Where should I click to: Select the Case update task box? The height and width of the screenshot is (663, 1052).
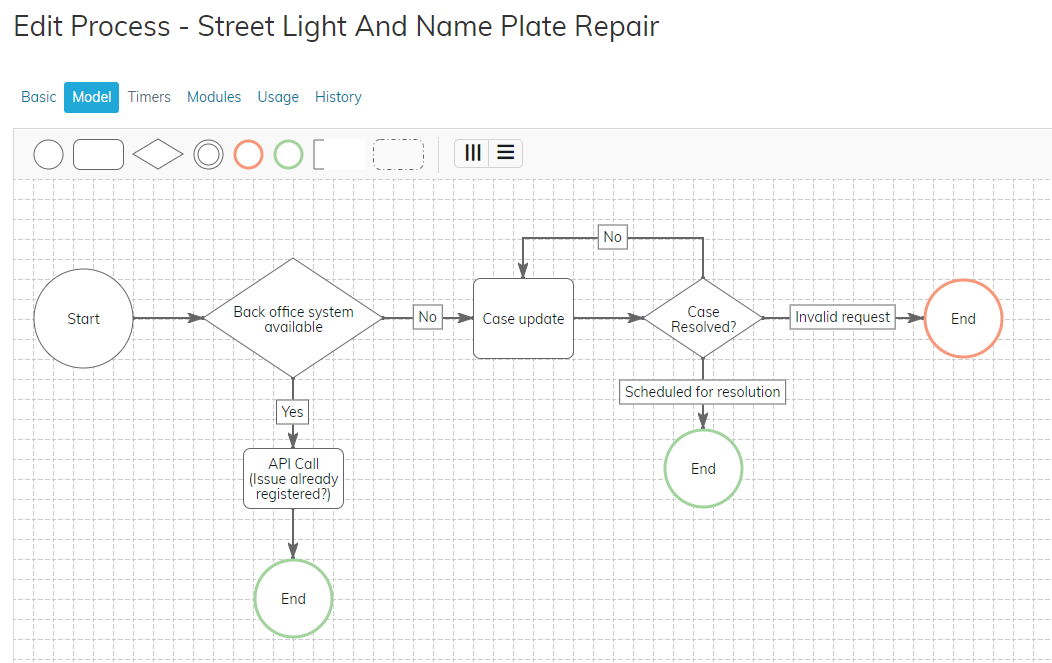pyautogui.click(x=523, y=319)
